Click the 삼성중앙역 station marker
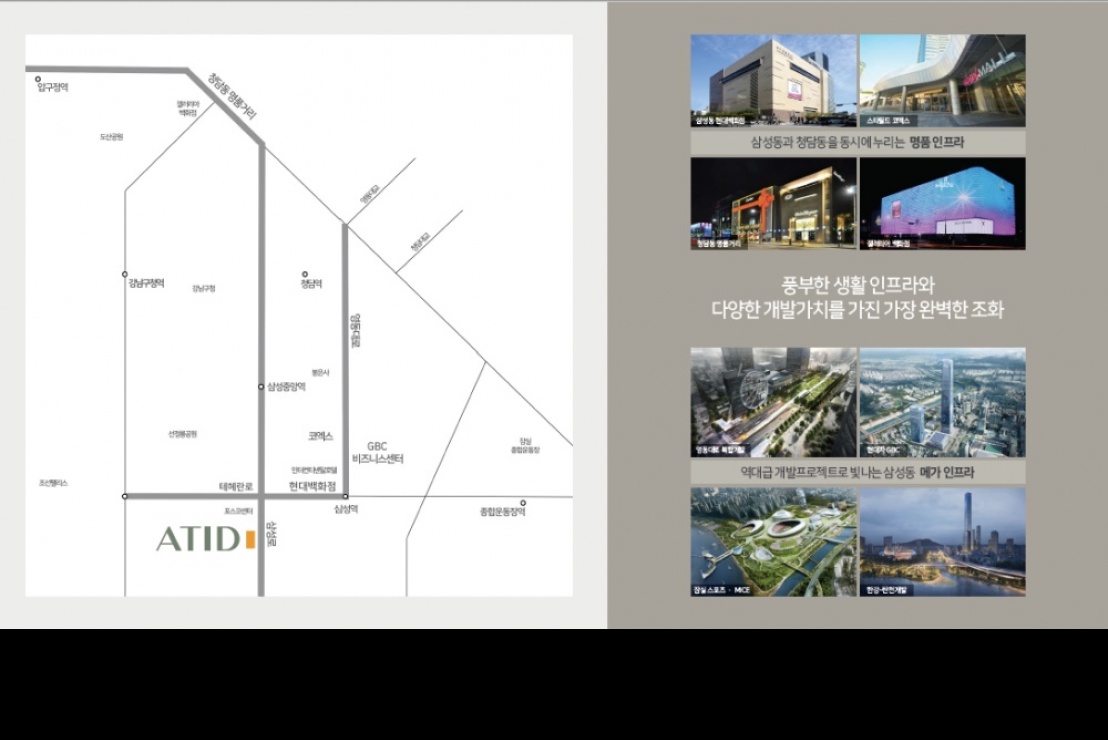Viewport: 1108px width, 740px height. [262, 386]
